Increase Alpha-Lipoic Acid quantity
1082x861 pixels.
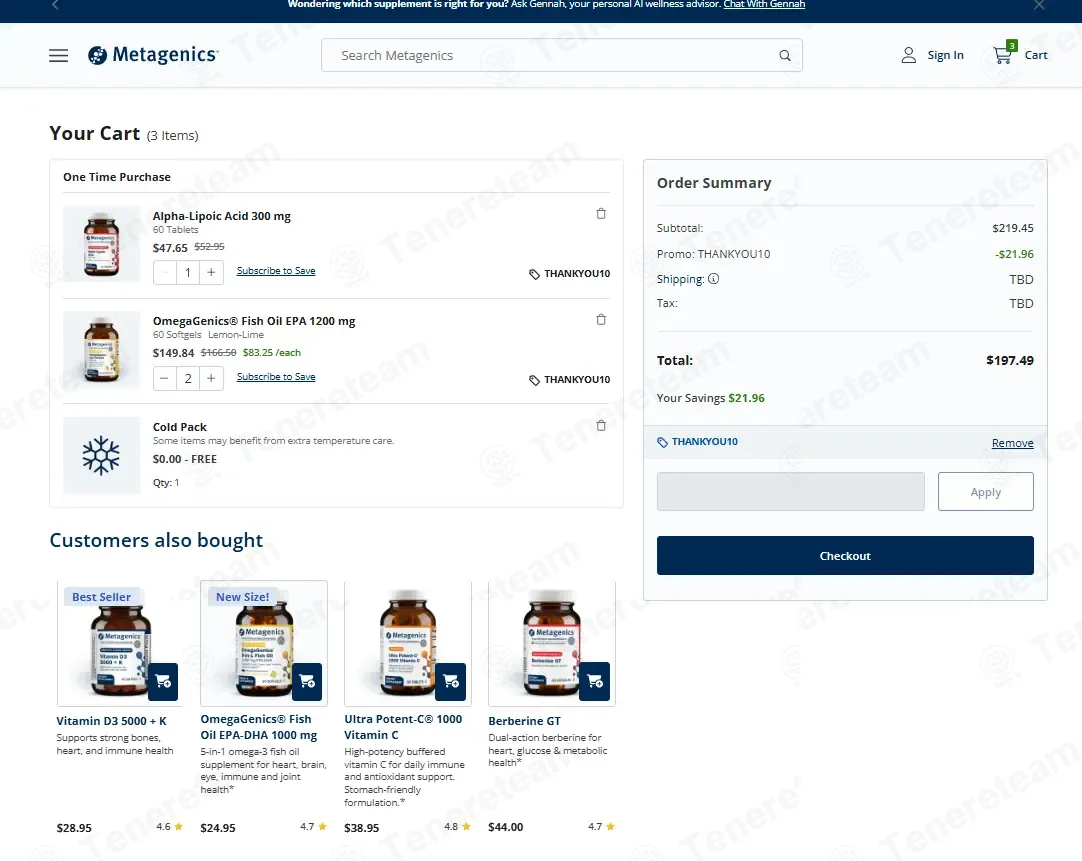coord(211,273)
